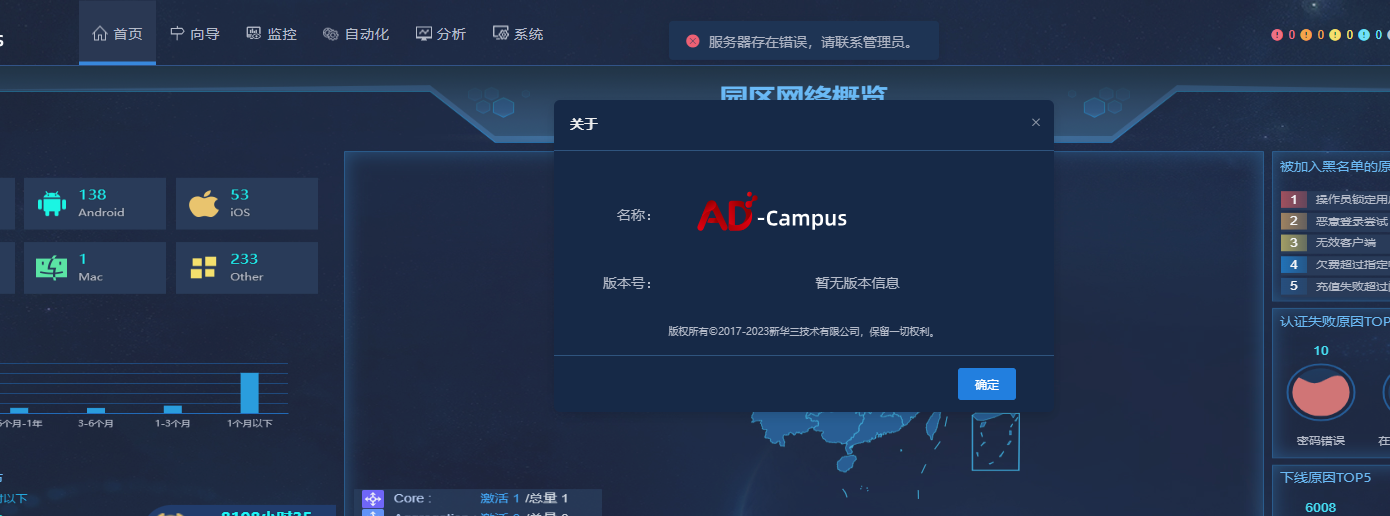Click the 233 Other count
This screenshot has height=516, width=1390.
(244, 259)
